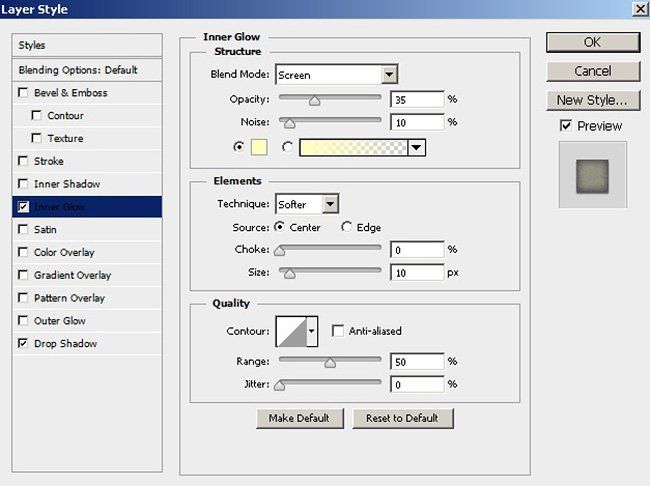Click the Cancel button
Viewport: 650px width, 486px height.
point(593,71)
